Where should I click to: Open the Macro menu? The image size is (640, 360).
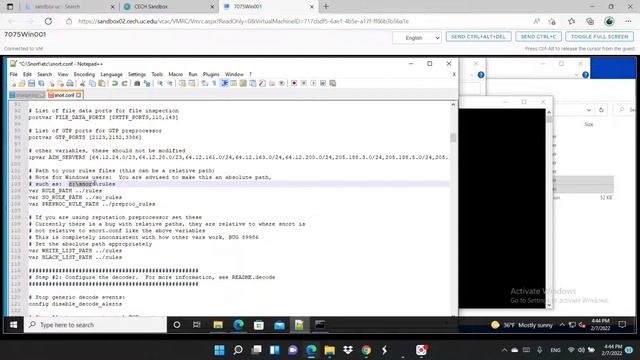176,74
